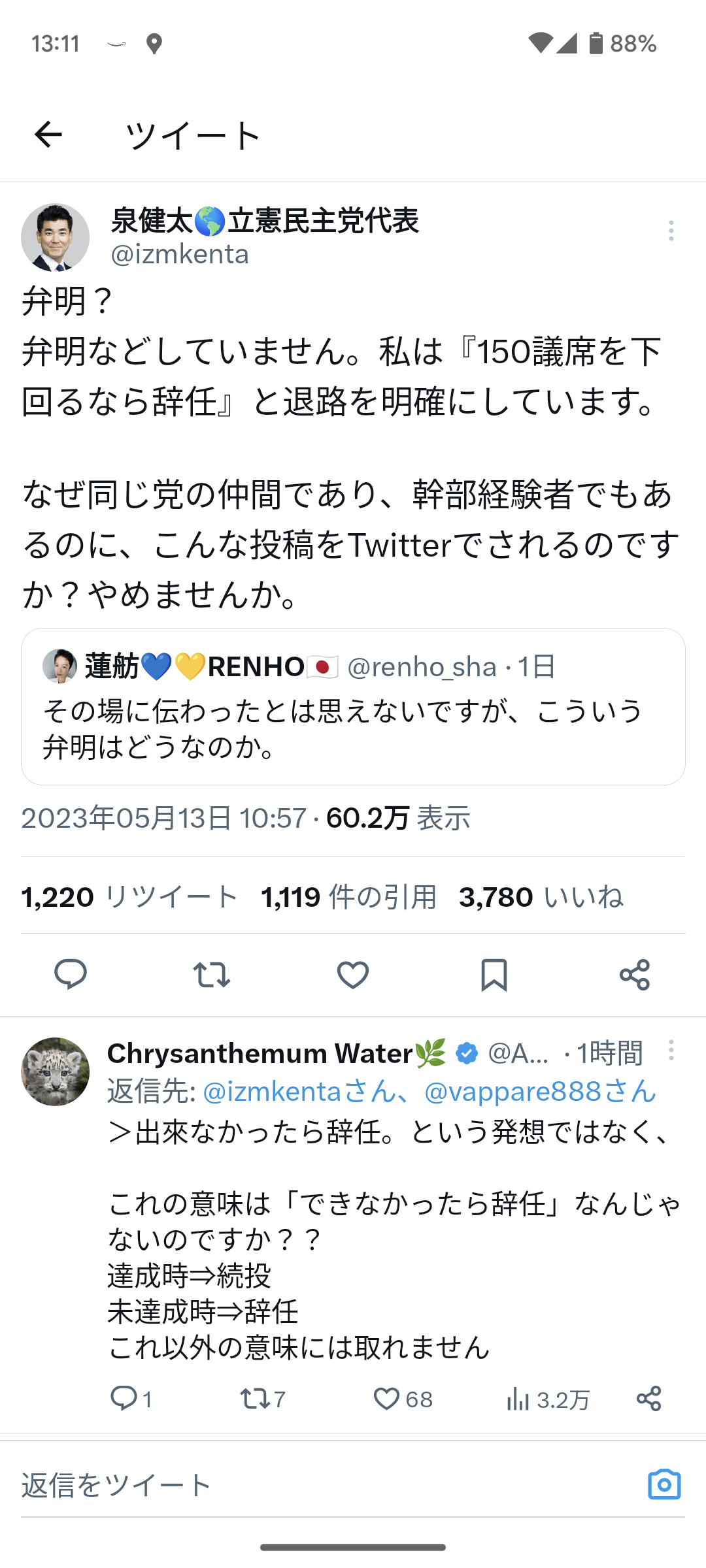706x1568 pixels.
Task: Open the three-dot menu on Chrysanthemum Water reply
Action: pyautogui.click(x=671, y=1051)
